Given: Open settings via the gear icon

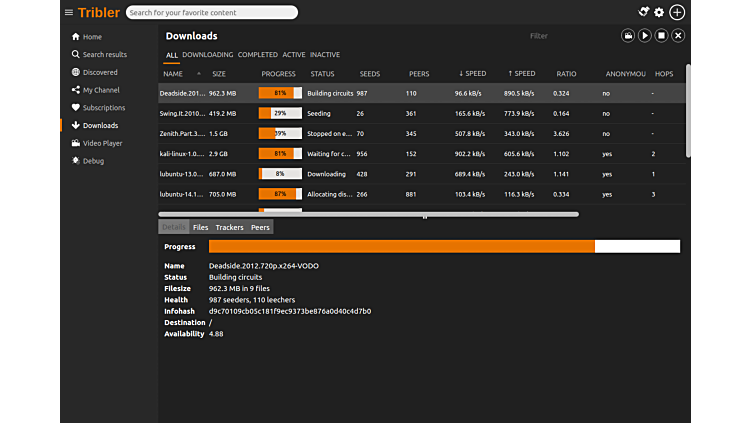Looking at the screenshot, I should pos(659,12).
